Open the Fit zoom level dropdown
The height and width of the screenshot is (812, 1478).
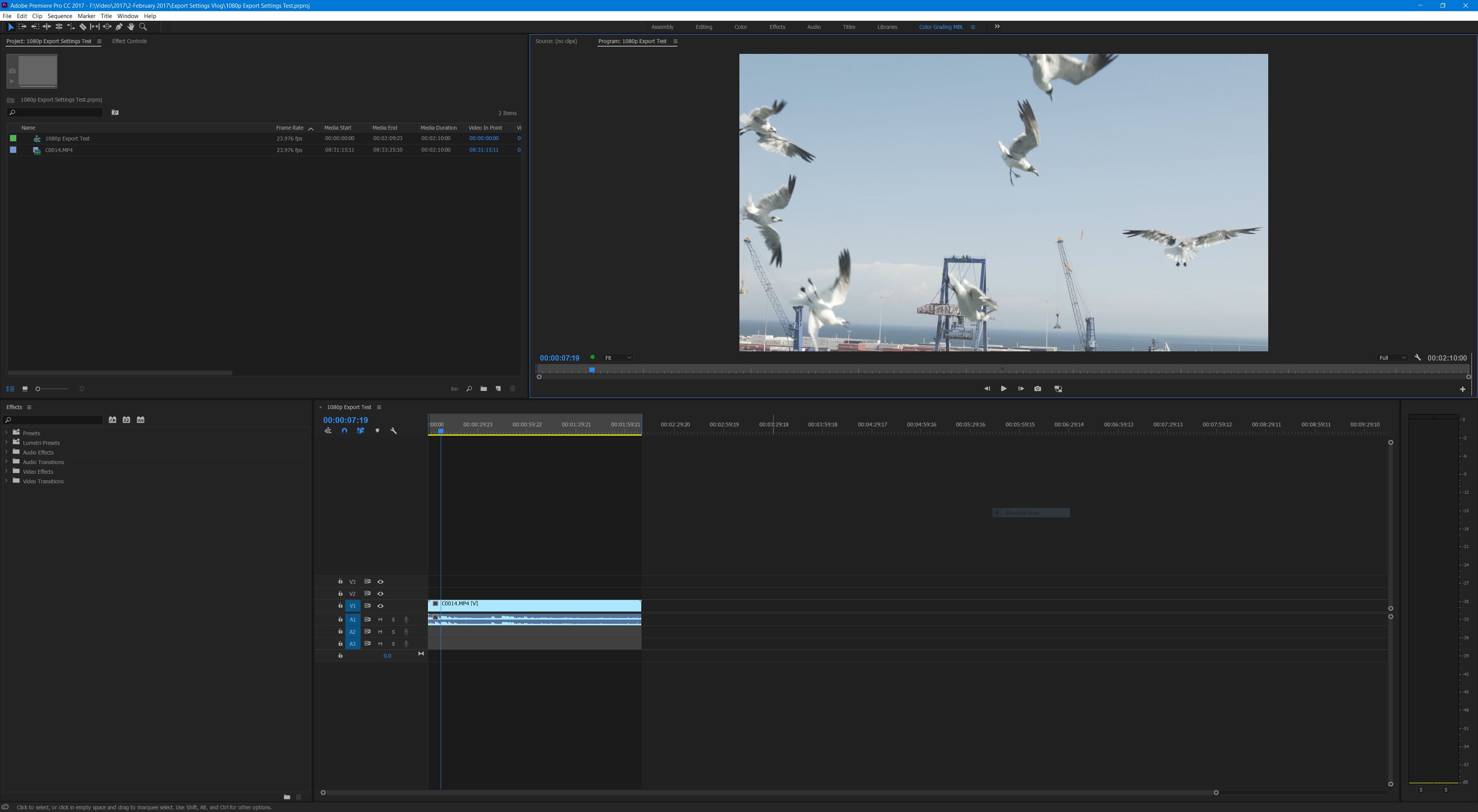[x=617, y=358]
